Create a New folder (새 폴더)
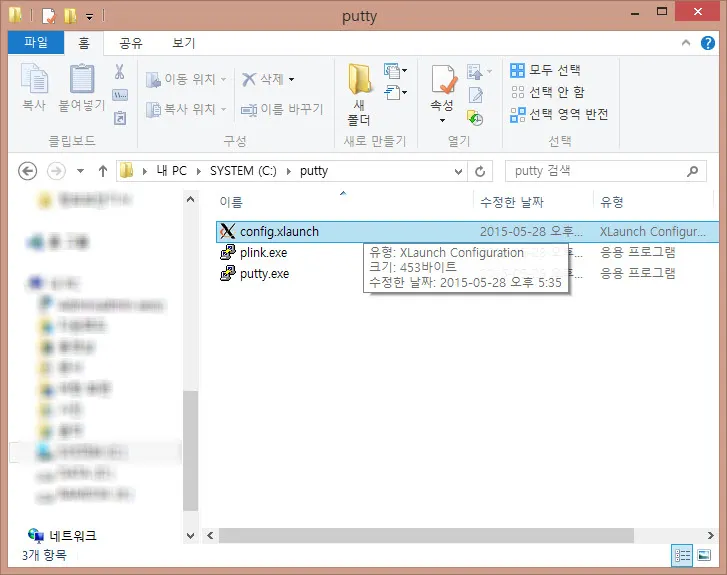 tap(359, 95)
